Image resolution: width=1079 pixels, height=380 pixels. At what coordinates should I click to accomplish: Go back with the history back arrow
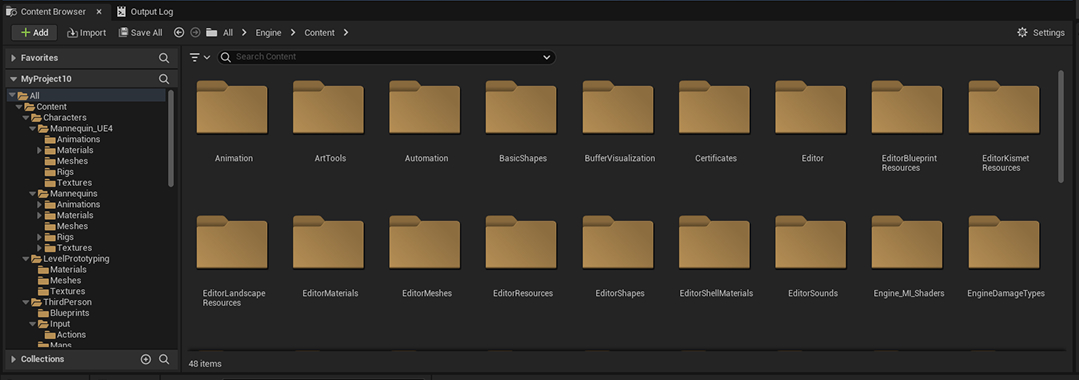(179, 32)
